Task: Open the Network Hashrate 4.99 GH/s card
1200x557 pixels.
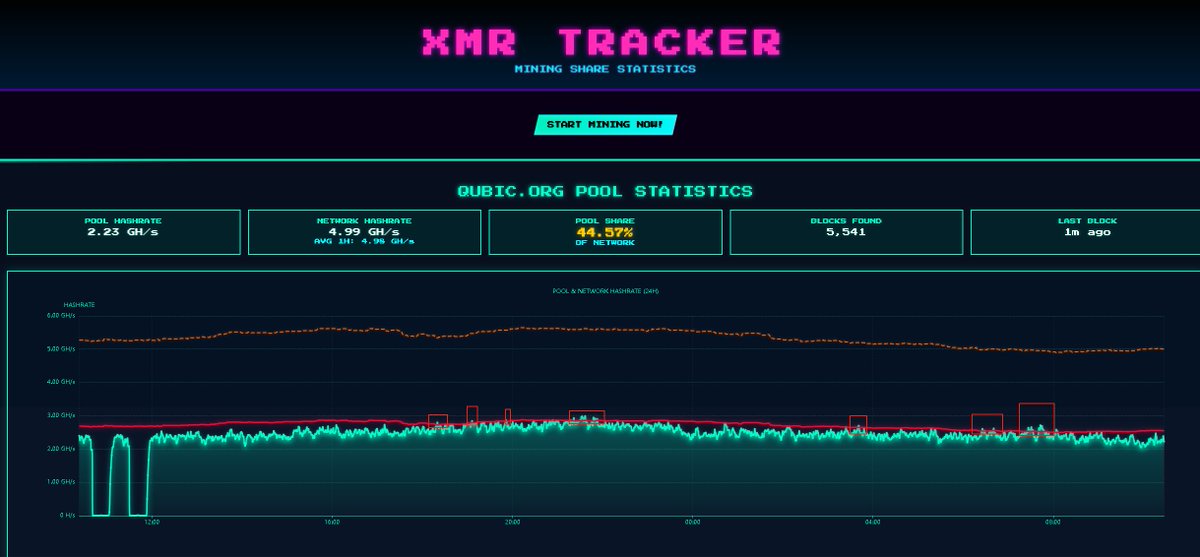Action: tap(364, 232)
